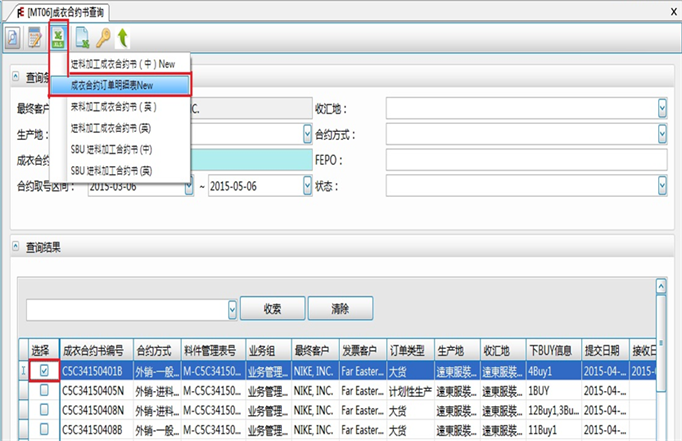682x441 pixels.
Task: Click the notepad edit toolbar icon
Action: coord(34,39)
